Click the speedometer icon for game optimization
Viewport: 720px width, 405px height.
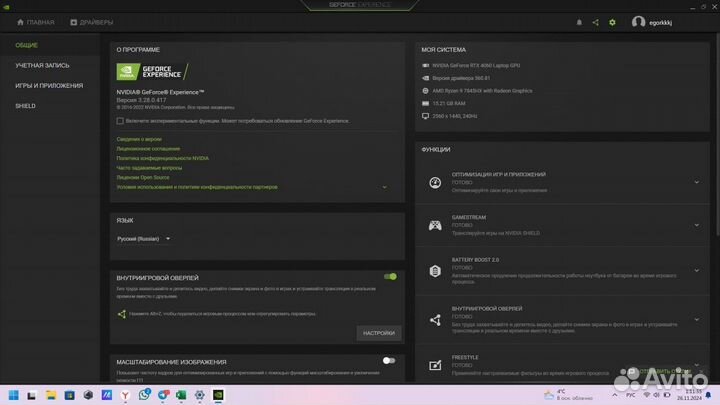[435, 182]
